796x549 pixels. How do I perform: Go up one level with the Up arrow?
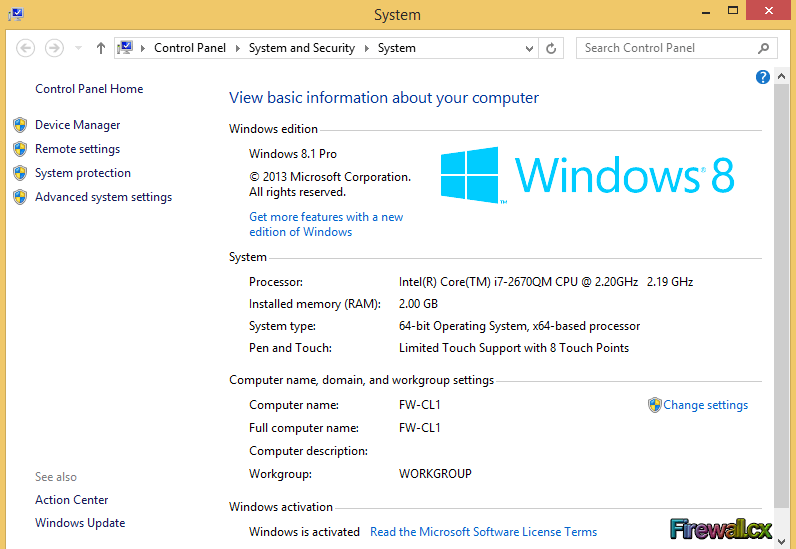tap(101, 48)
